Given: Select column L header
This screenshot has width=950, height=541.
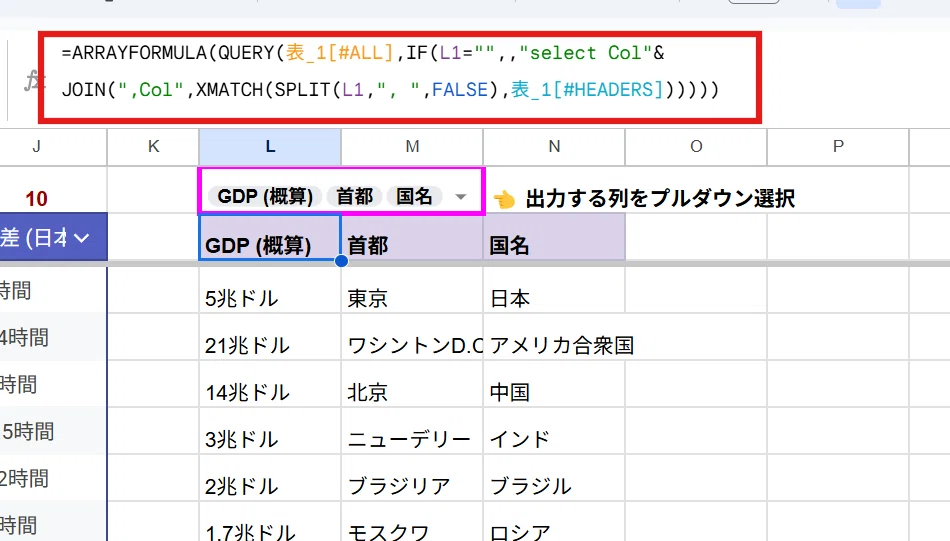Looking at the screenshot, I should (270, 147).
